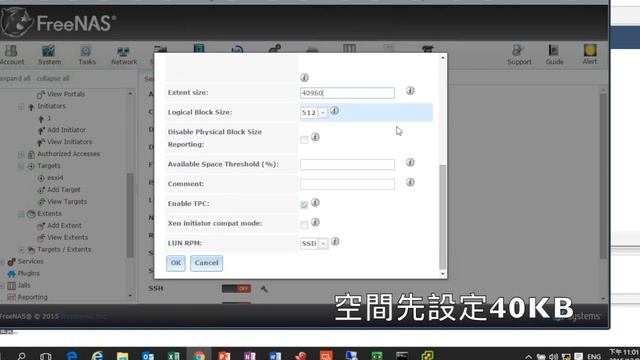Open Jails in the sidebar tree
This screenshot has height=360, width=640.
tap(24, 285)
